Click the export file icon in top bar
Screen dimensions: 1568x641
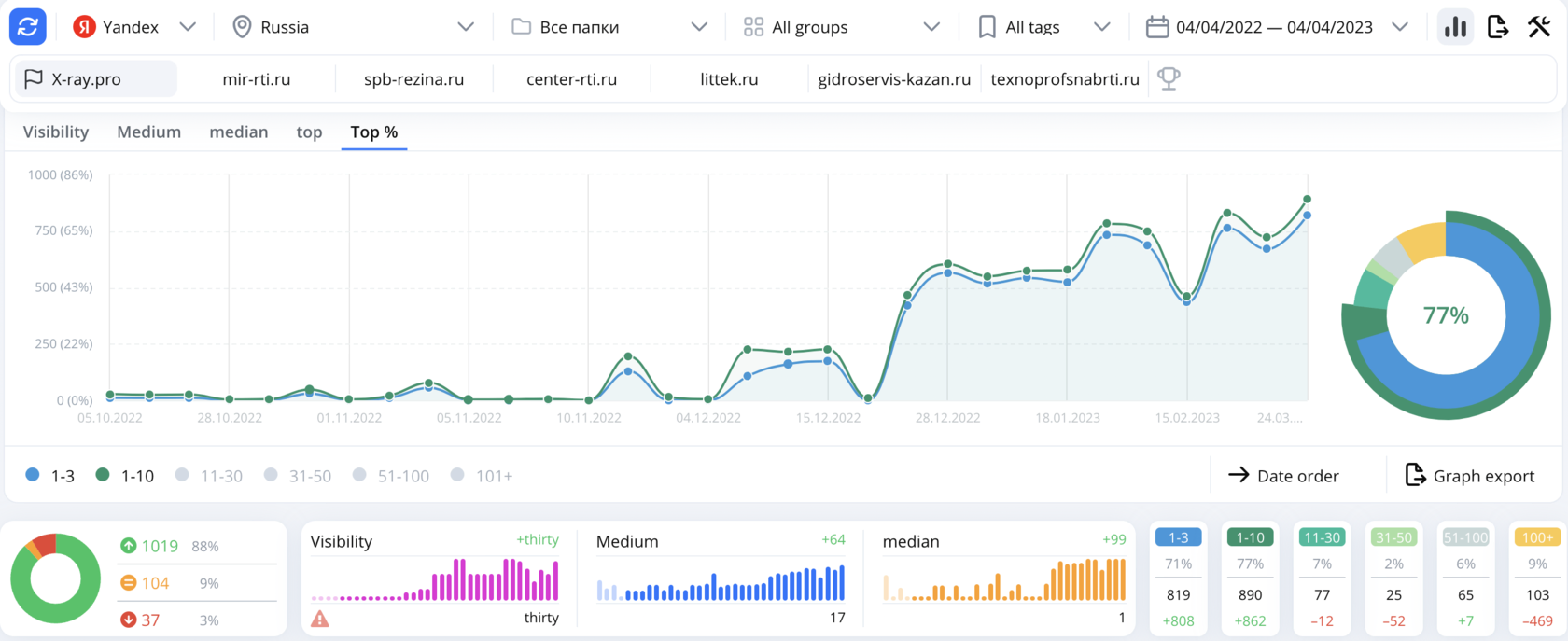[x=1497, y=27]
